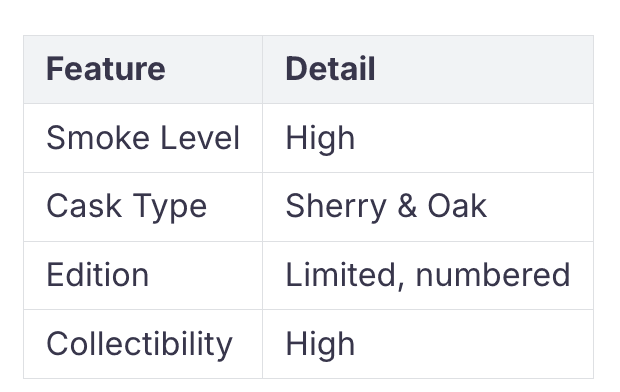Click the word Oak in the table

pyautogui.click(x=457, y=206)
